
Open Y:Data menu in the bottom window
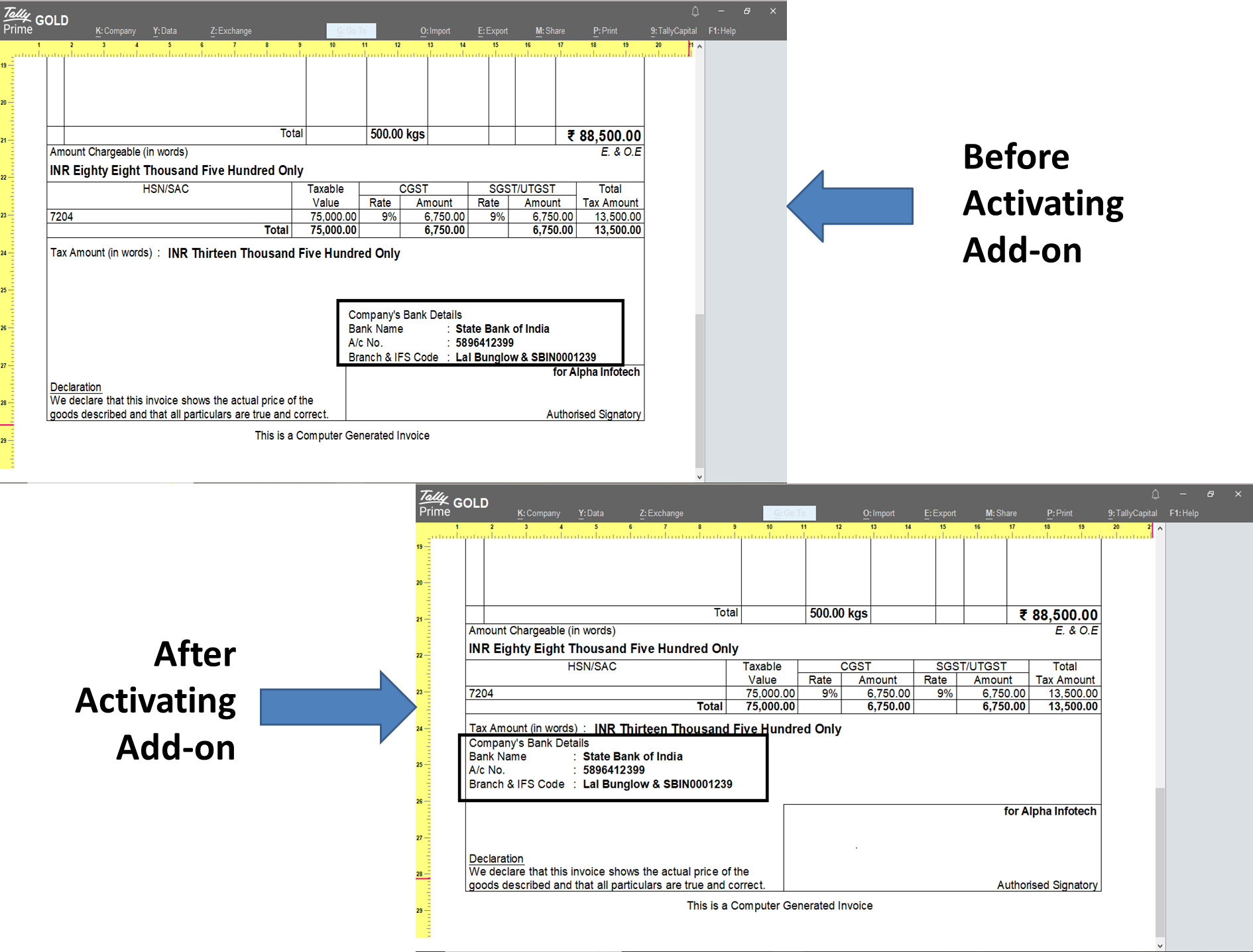[591, 514]
